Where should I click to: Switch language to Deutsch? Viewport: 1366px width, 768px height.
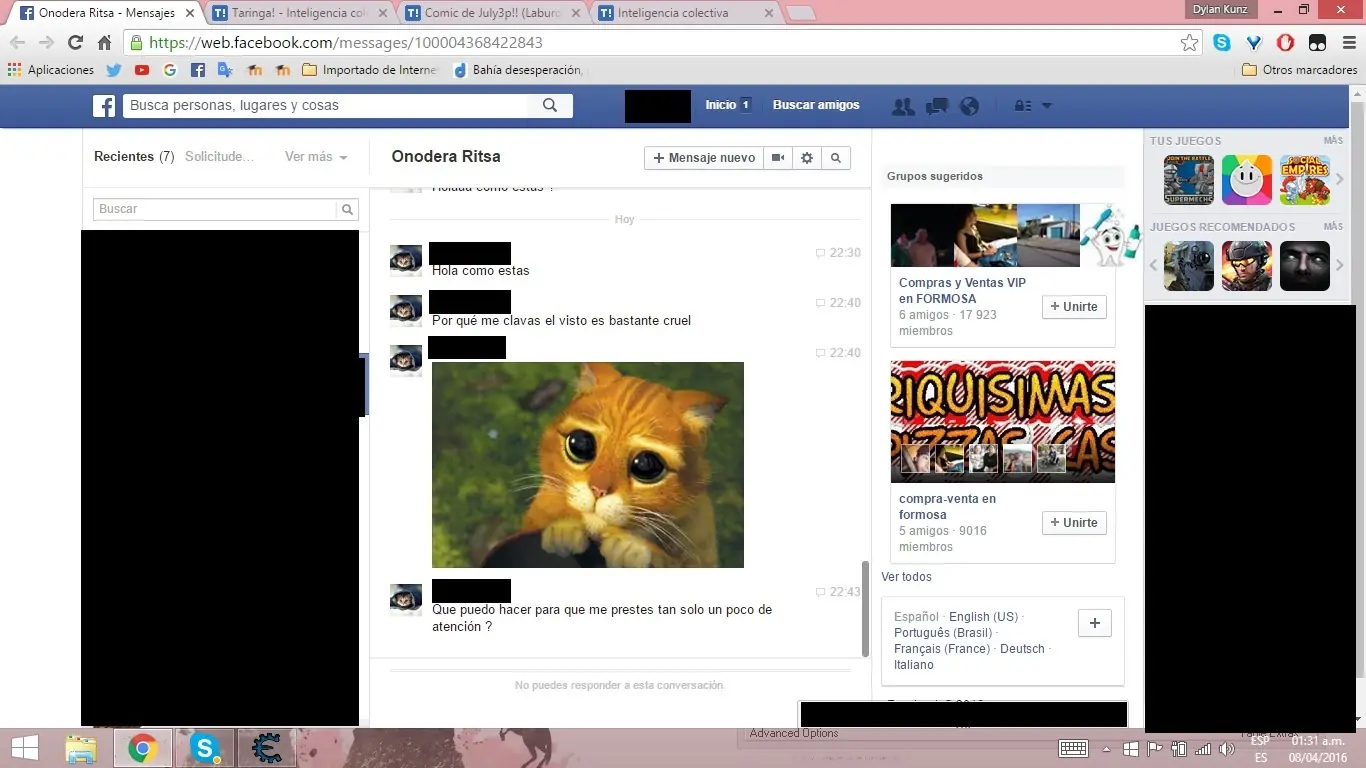click(x=1022, y=649)
